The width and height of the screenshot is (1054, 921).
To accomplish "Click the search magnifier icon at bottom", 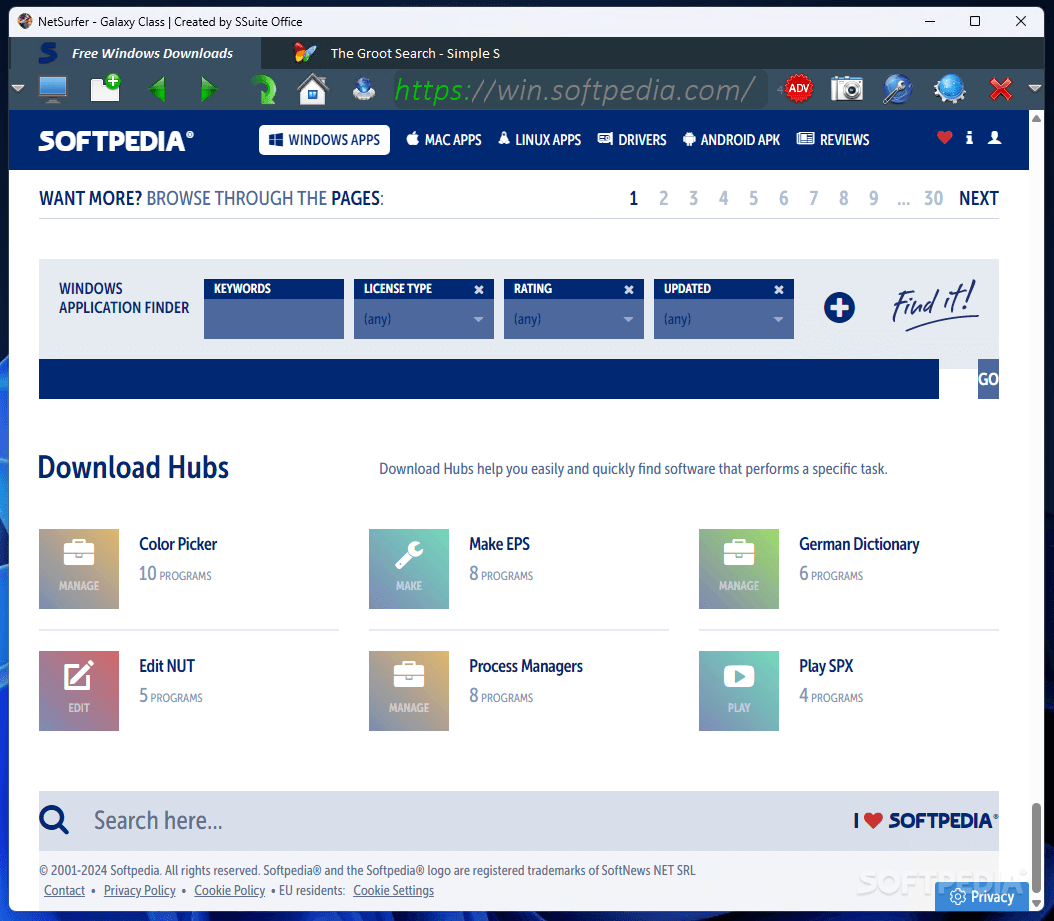I will (x=54, y=820).
